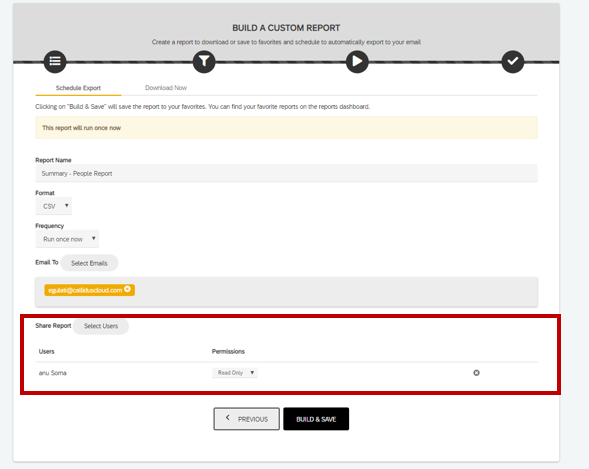Remove egulati@calliduscloud.com email chip

127,289
